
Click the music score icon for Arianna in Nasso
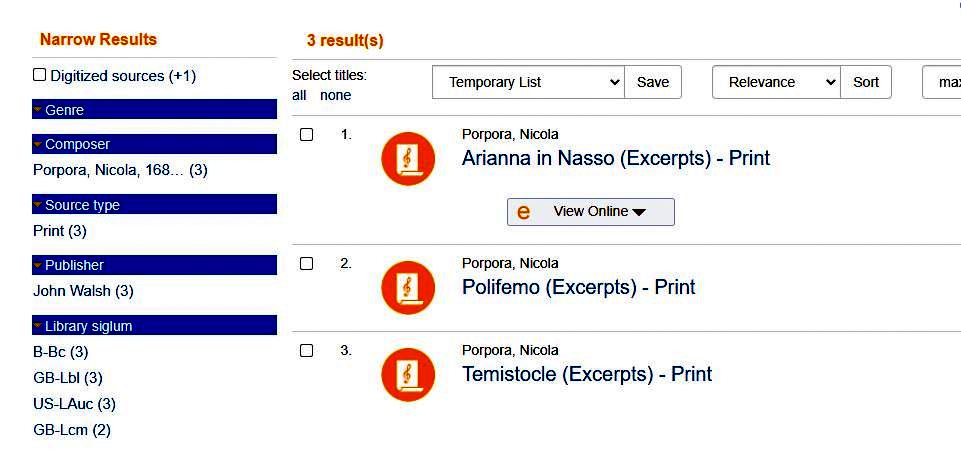[x=408, y=158]
